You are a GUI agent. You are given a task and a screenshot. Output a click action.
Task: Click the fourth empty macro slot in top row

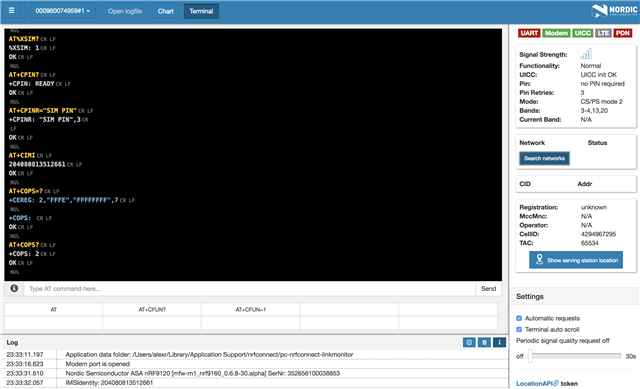pos(349,309)
